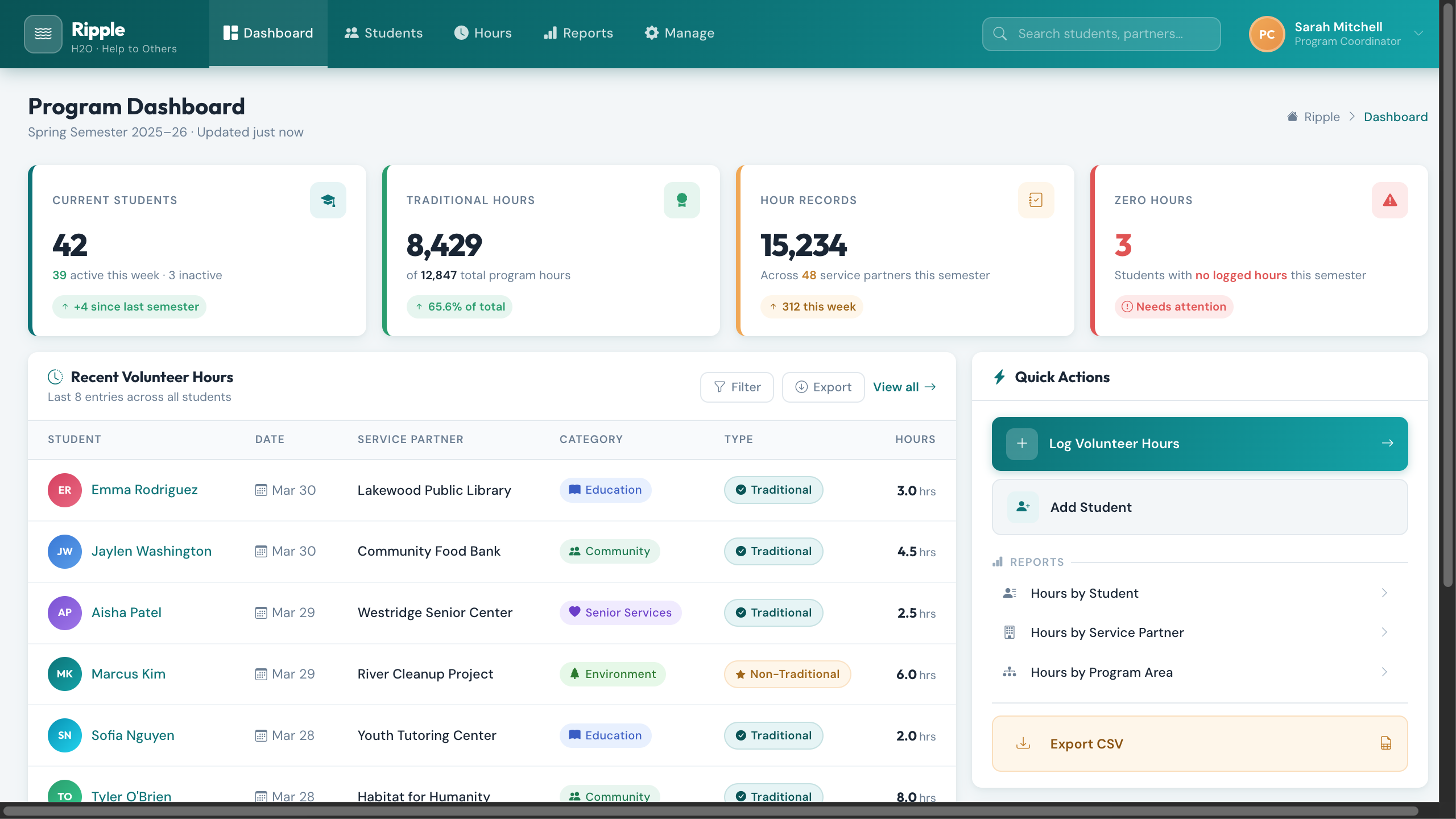The image size is (1456, 819).
Task: Expand Hours by Service Partner via its chevron
Action: [x=1384, y=632]
